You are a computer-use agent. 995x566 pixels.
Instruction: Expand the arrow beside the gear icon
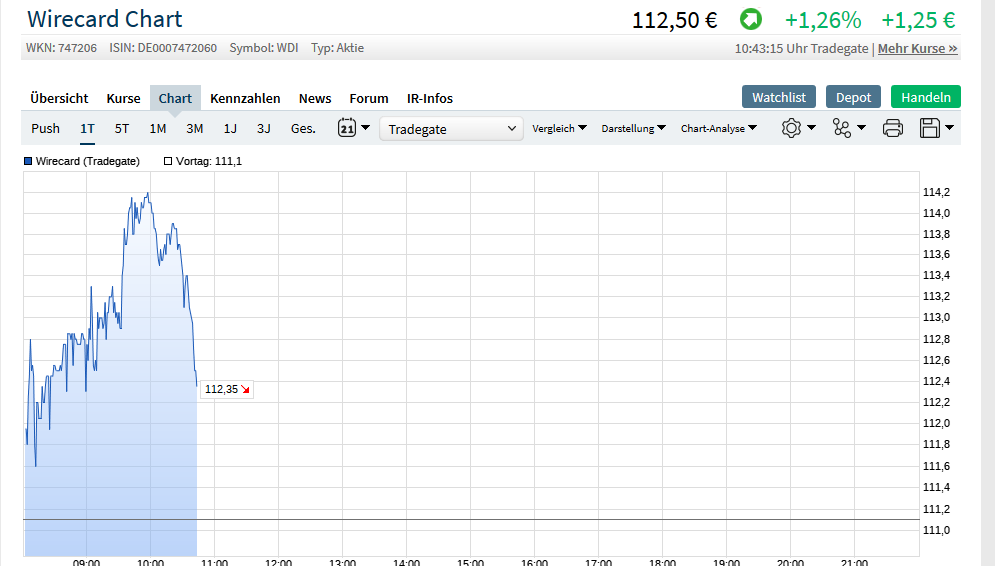click(x=811, y=128)
